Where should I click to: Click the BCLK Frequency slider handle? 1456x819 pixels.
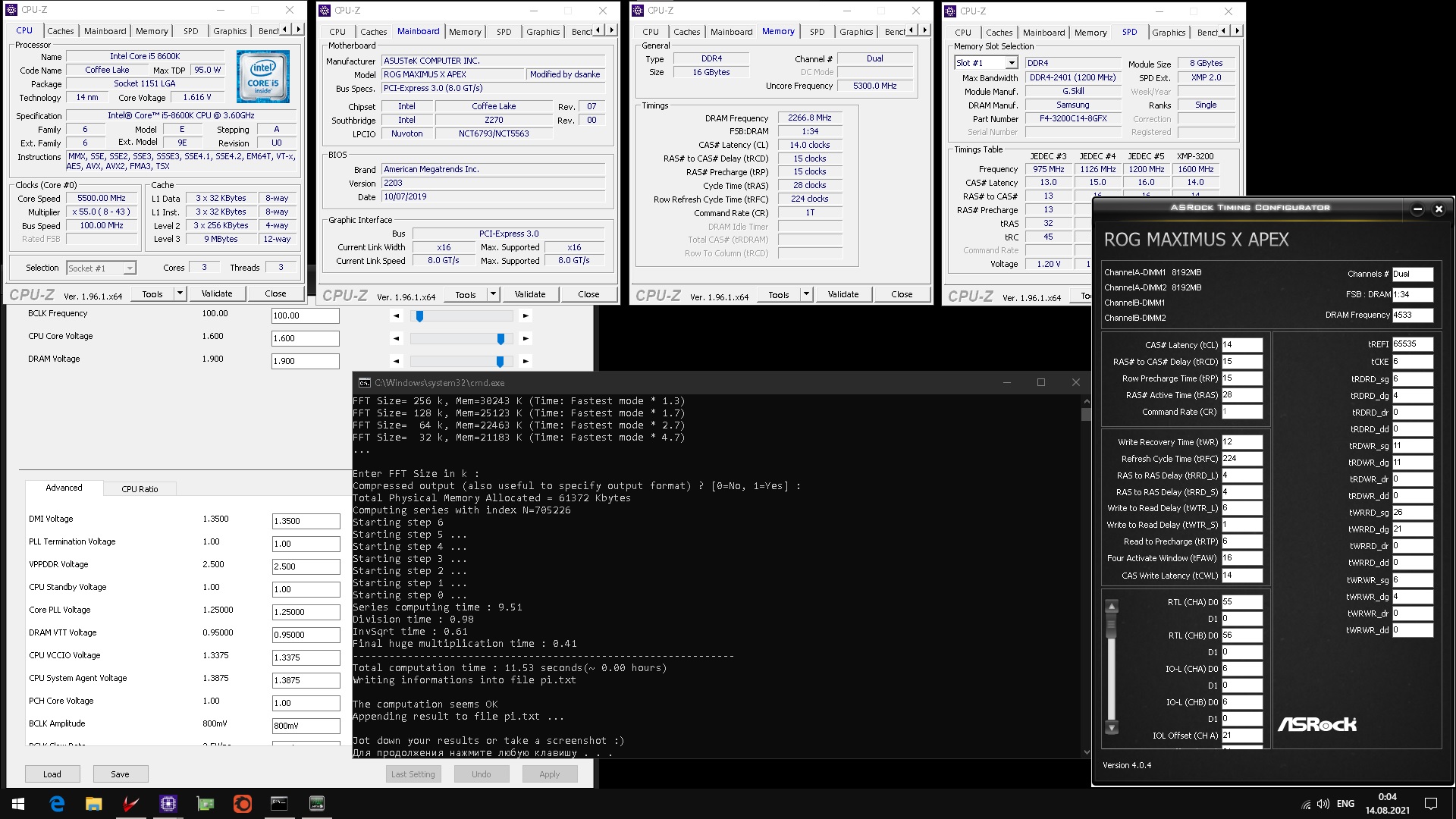tap(419, 316)
